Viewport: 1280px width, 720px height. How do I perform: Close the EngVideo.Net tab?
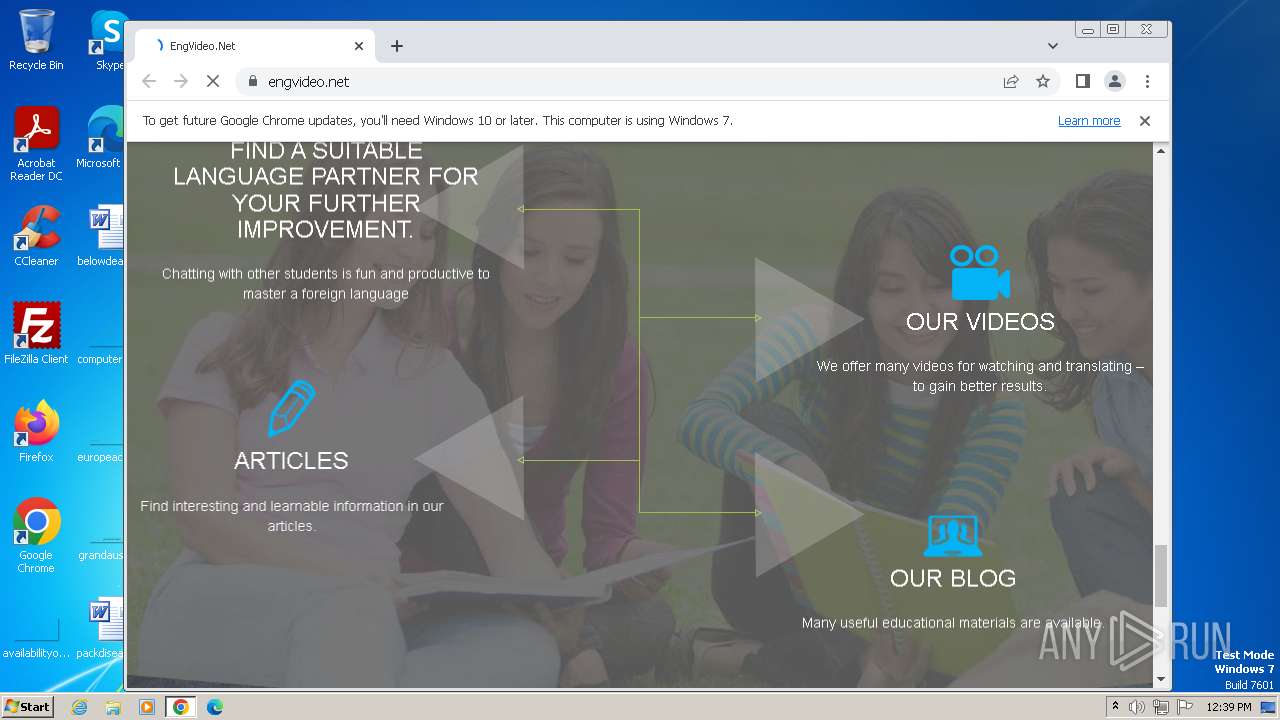click(359, 46)
